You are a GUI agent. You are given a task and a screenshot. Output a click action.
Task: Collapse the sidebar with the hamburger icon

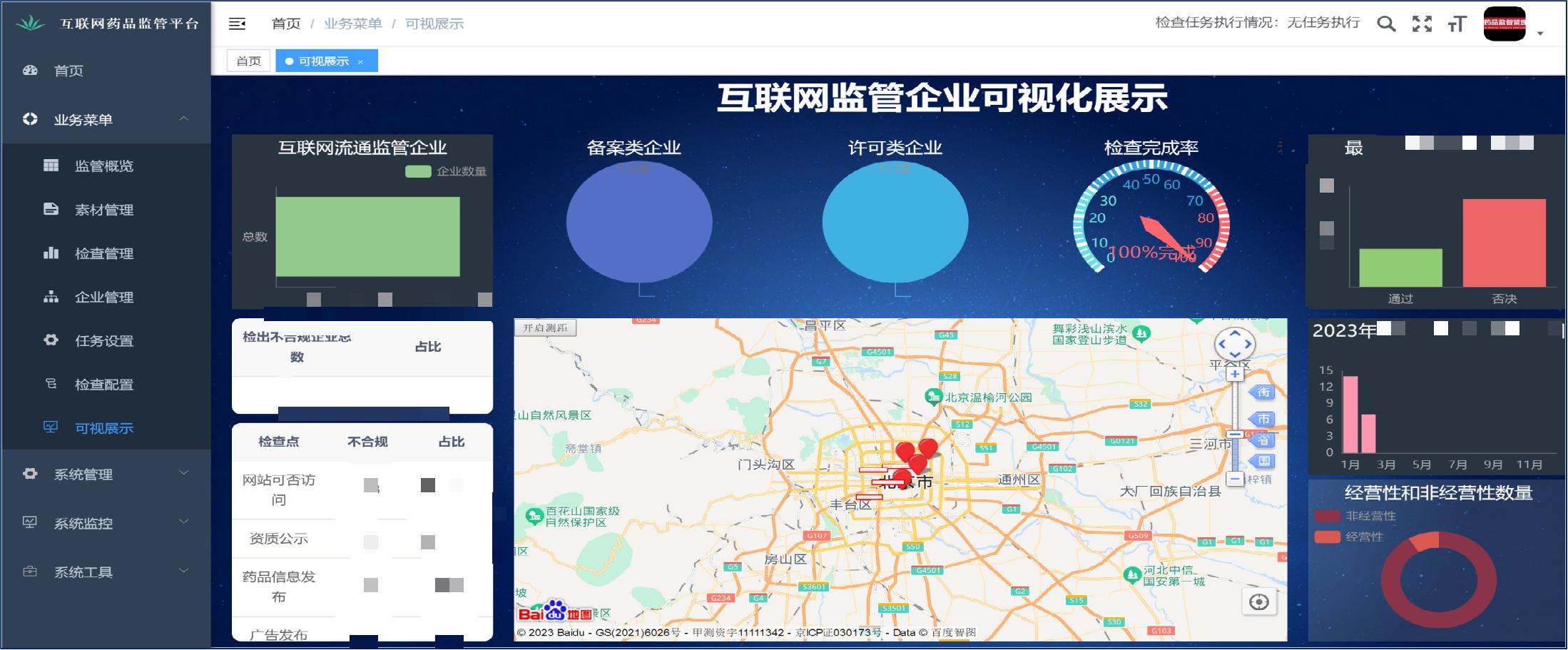click(237, 24)
